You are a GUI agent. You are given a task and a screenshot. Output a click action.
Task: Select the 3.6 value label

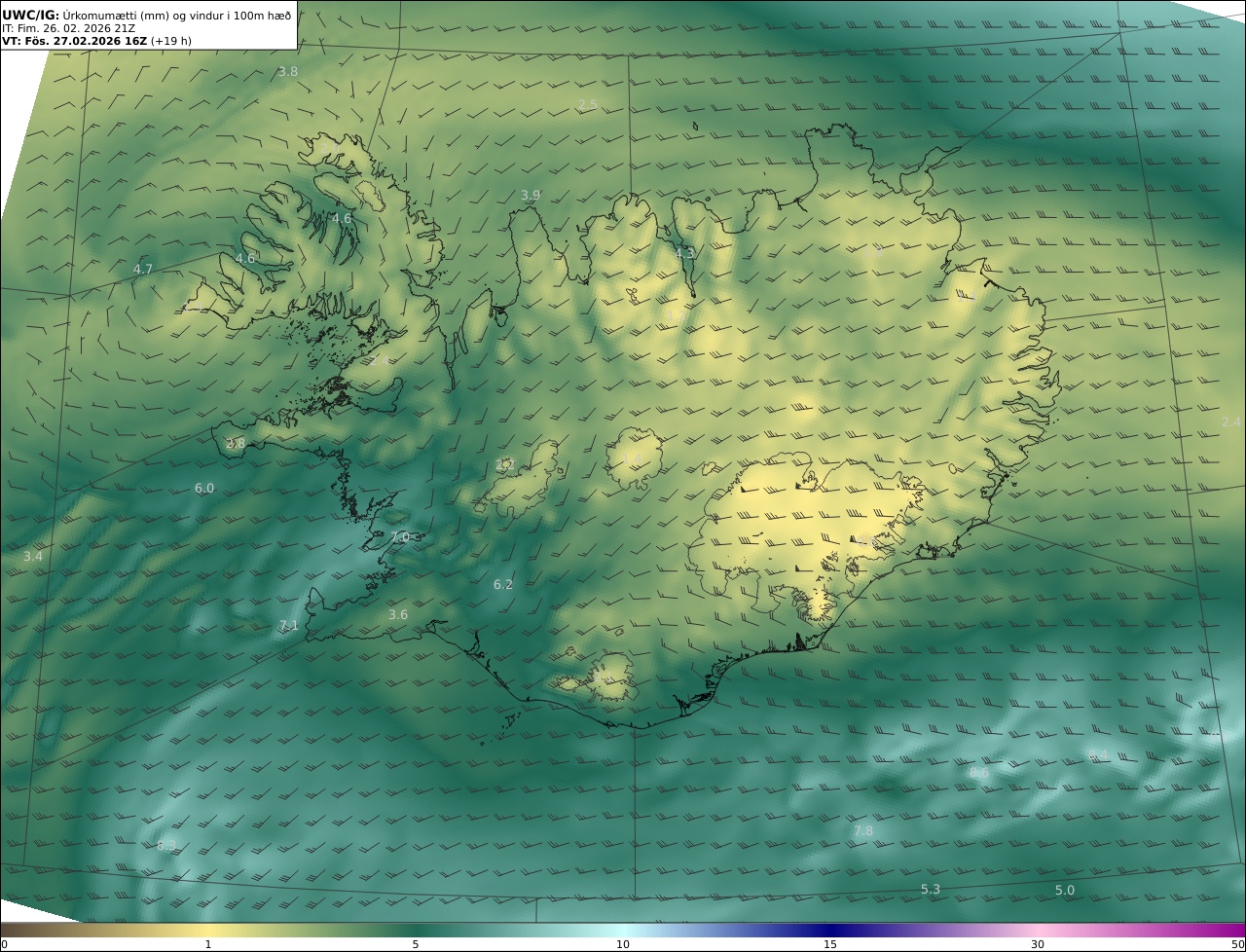pos(398,615)
